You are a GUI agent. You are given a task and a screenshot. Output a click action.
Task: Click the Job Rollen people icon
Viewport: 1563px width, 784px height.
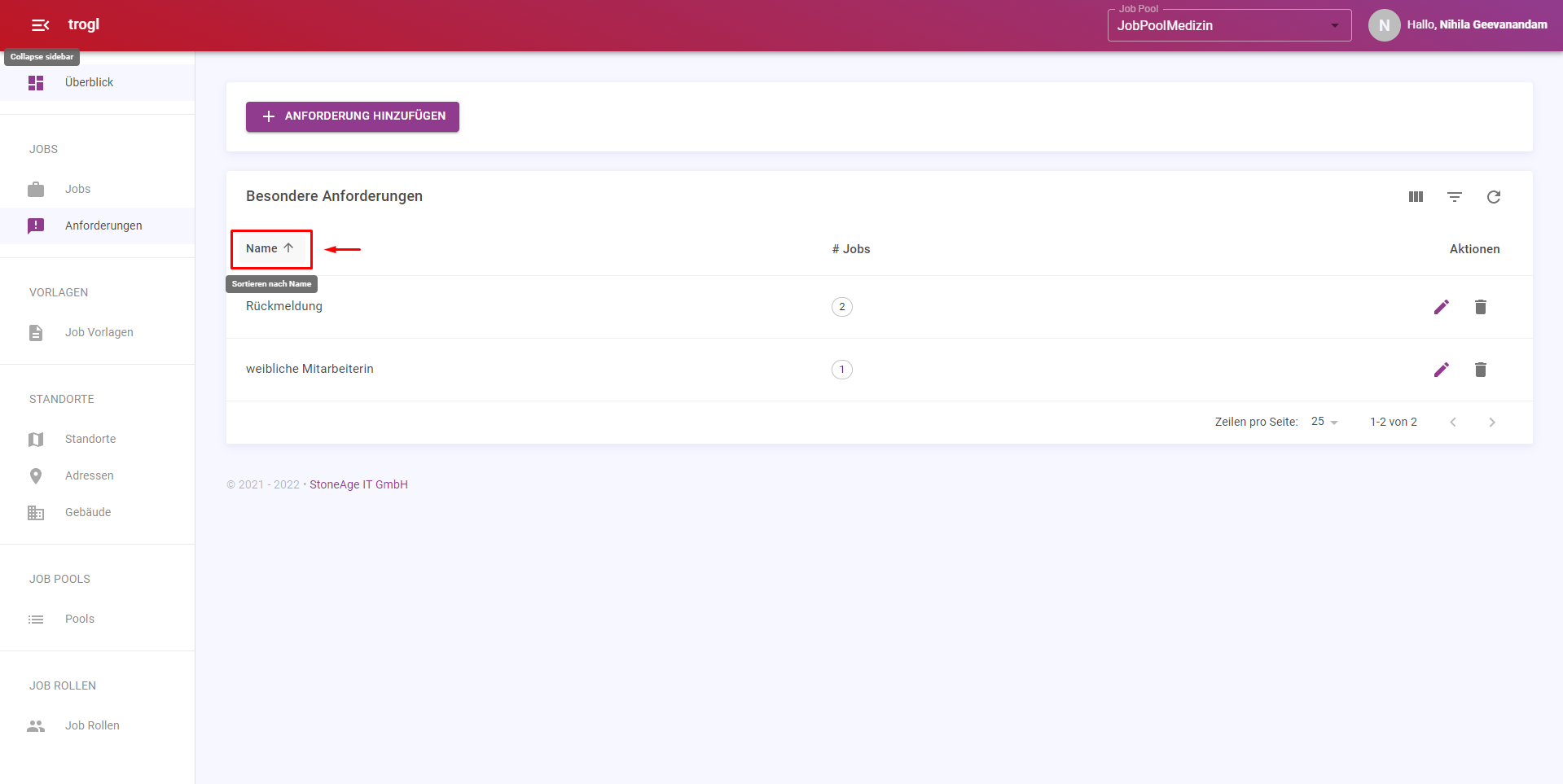pyautogui.click(x=36, y=726)
